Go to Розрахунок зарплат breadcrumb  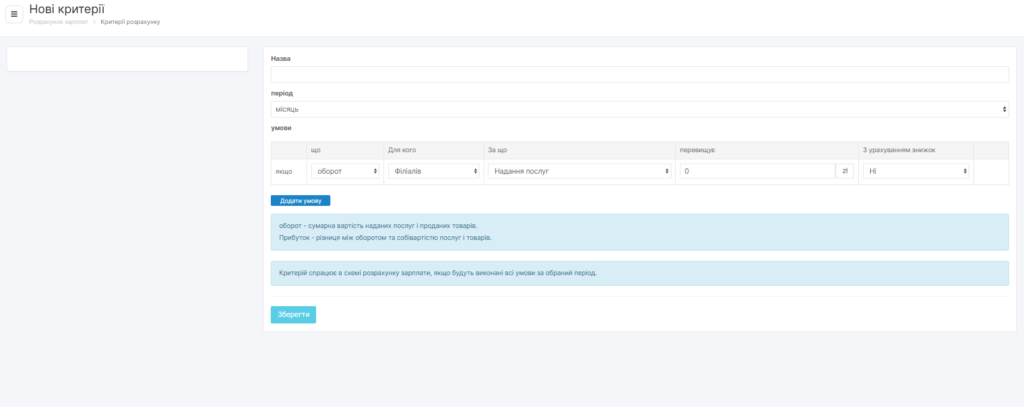point(58,21)
